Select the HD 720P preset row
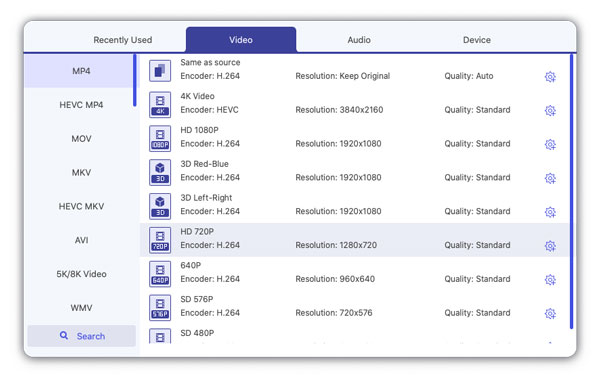Image resolution: width=600 pixels, height=383 pixels. tap(354, 240)
